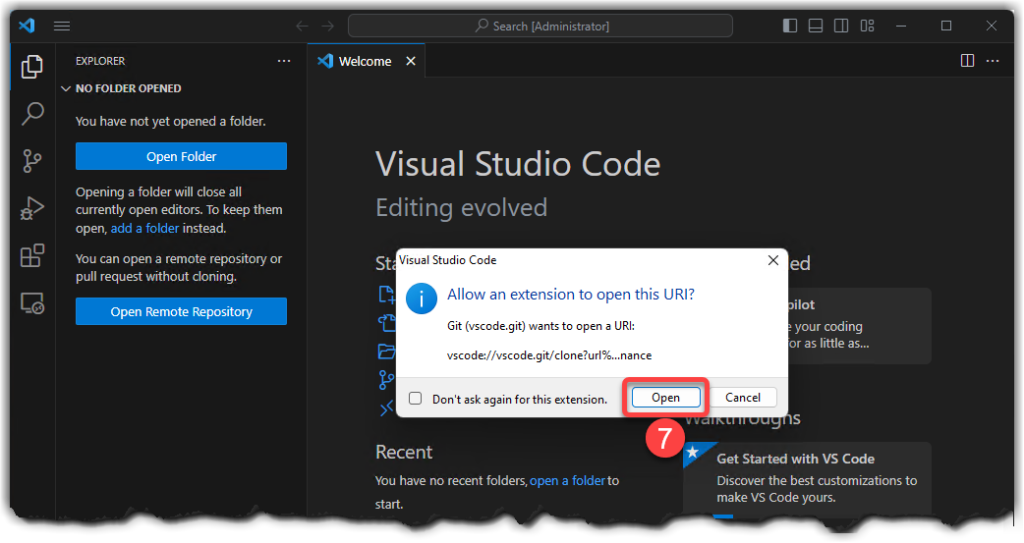Close the Allow extension URI dialog

pyautogui.click(x=773, y=260)
